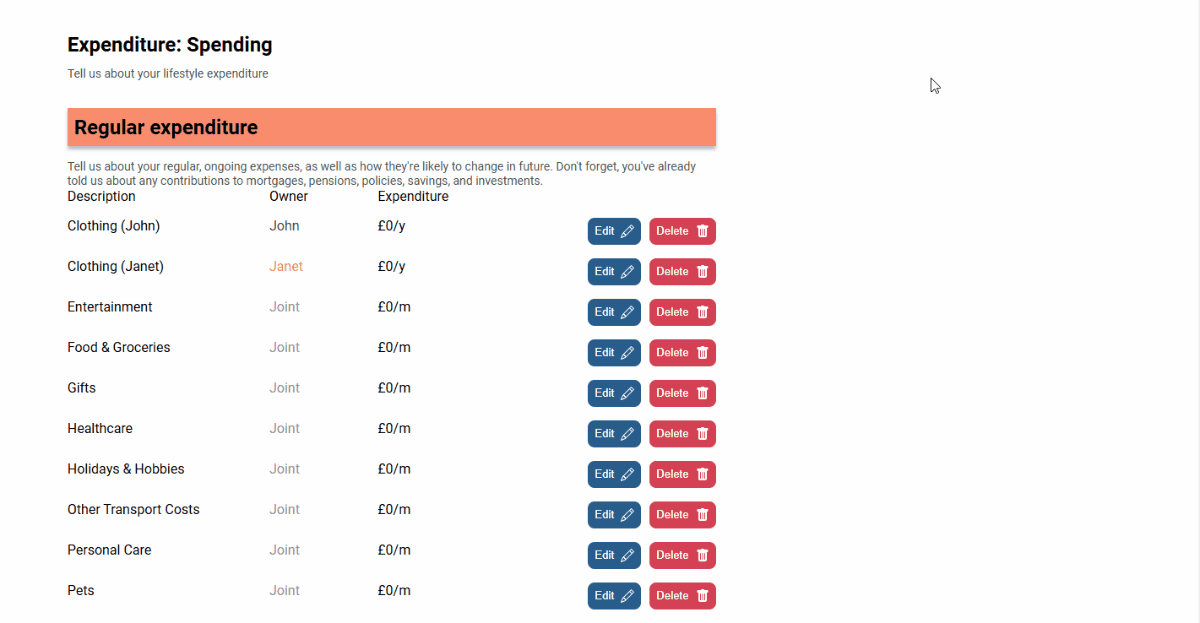The height and width of the screenshot is (623, 1200).
Task: Click the trash icon for Clothing (Janet)
Action: pyautogui.click(x=703, y=272)
